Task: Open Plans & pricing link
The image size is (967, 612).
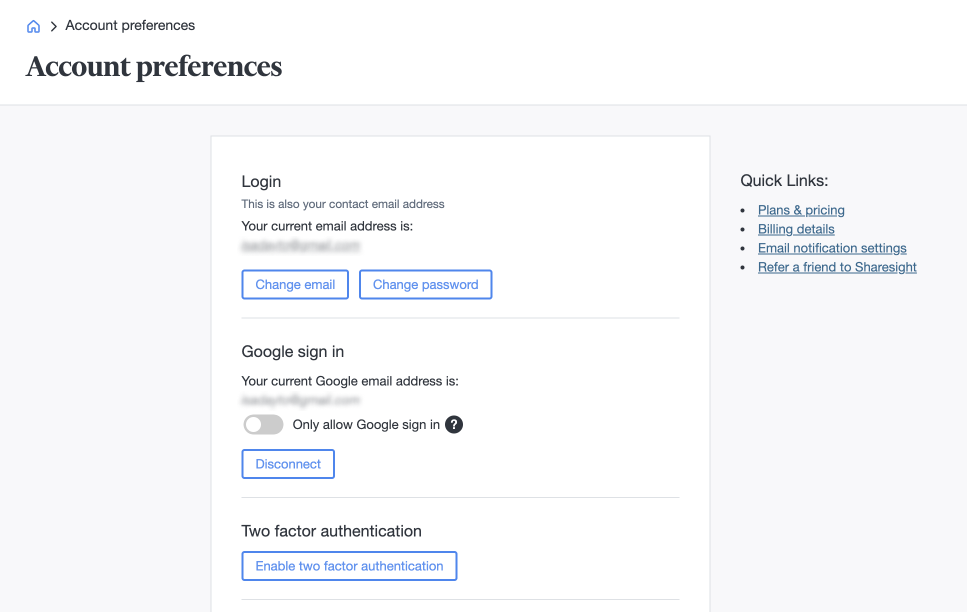Action: (800, 210)
